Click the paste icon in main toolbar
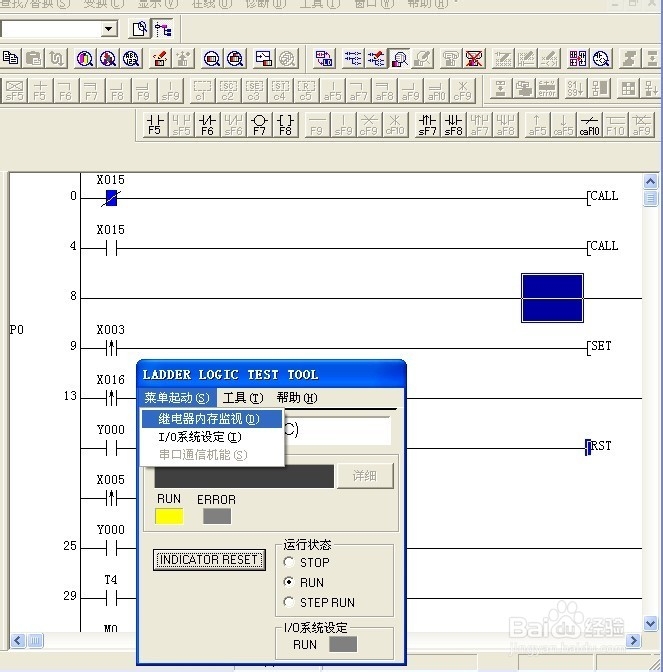The height and width of the screenshot is (672, 663). (x=33, y=58)
